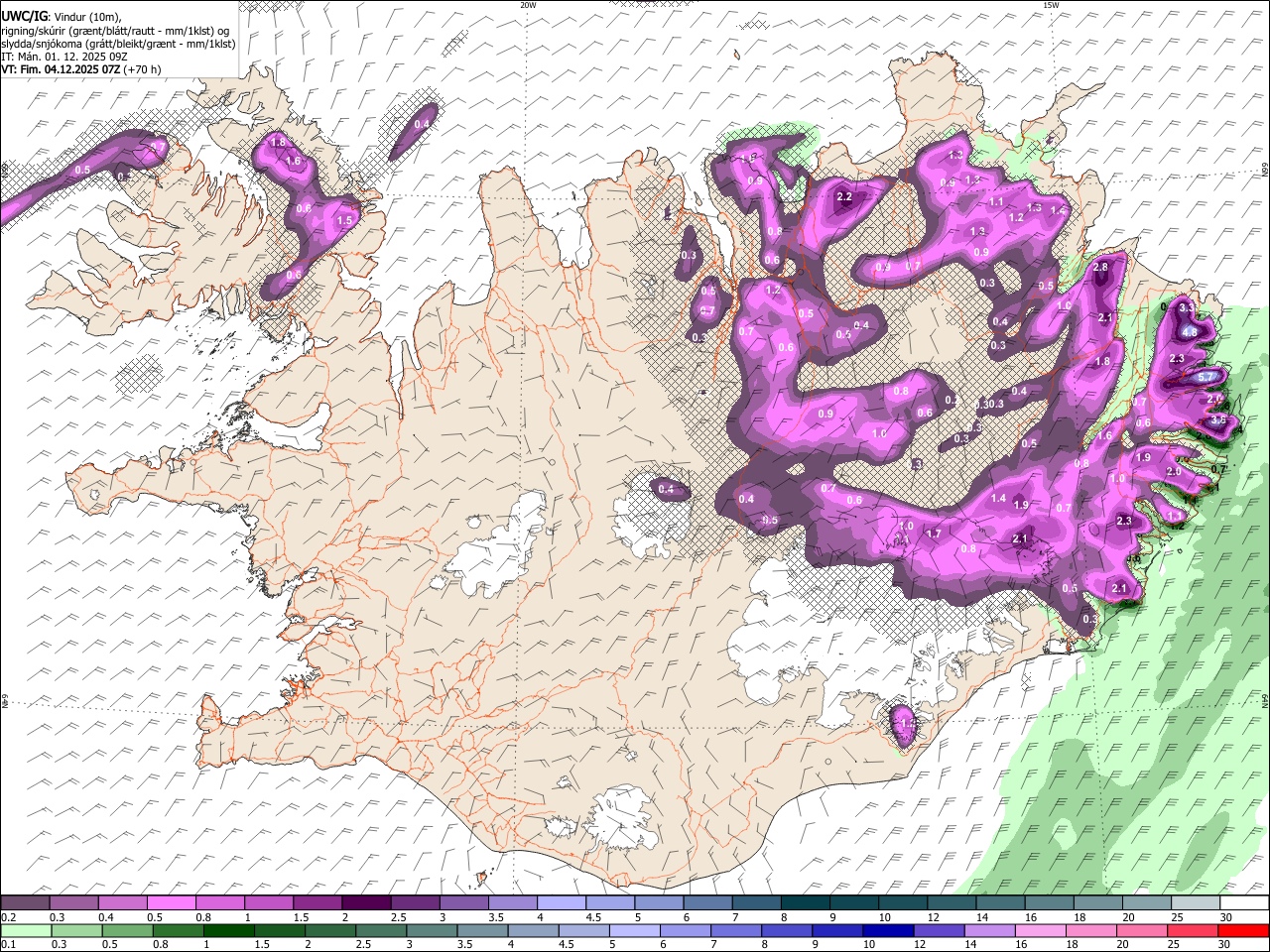1270x952 pixels.
Task: Select the pale green rain swatch between 0.1 and 0.3
Action: click(x=26, y=931)
